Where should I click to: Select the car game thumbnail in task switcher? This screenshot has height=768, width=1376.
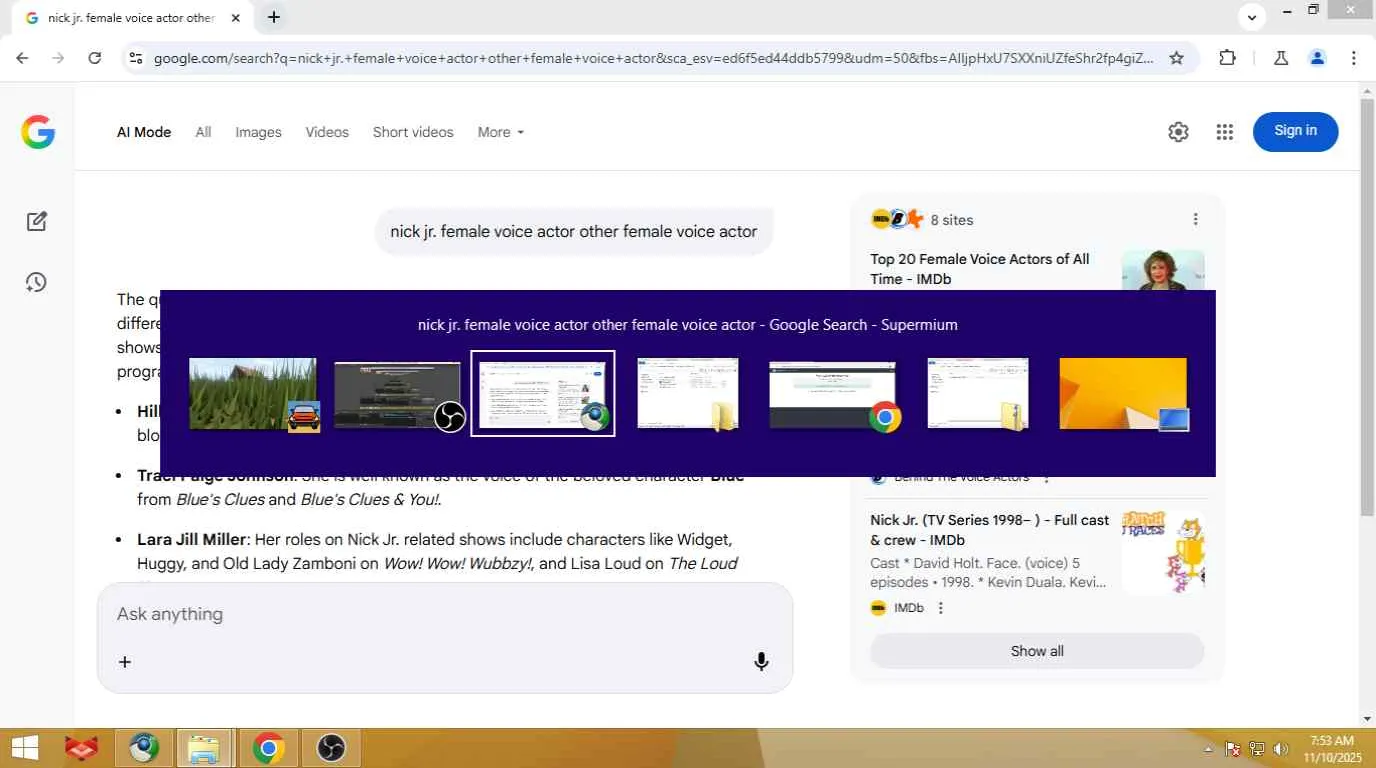click(x=253, y=394)
